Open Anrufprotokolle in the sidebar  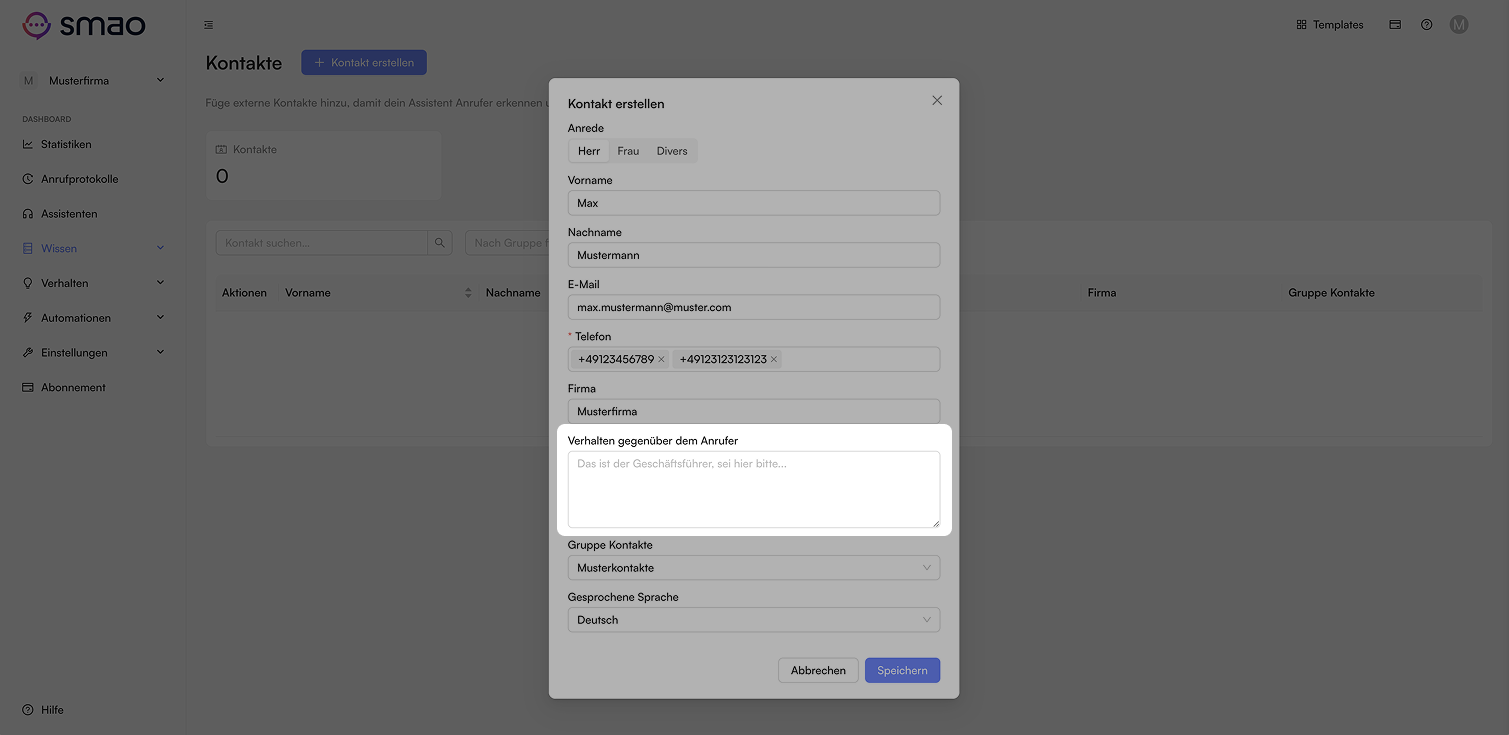79,179
